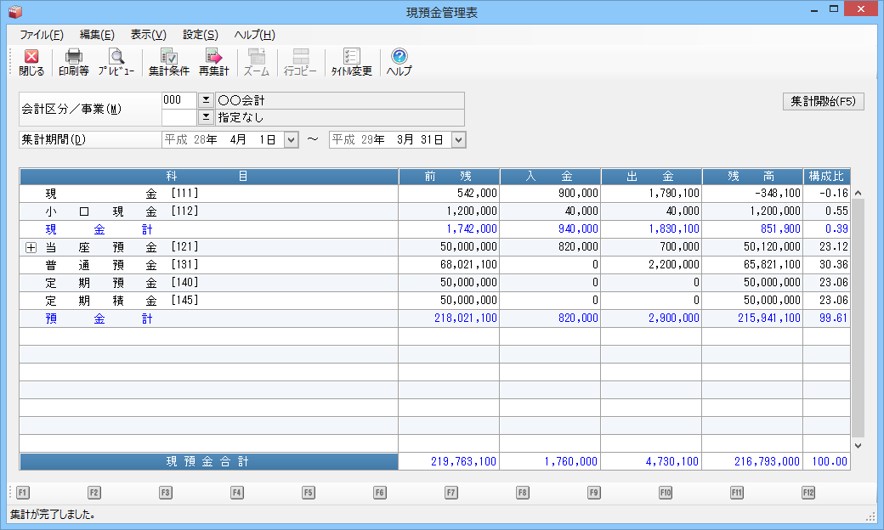This screenshot has height=530, width=884.
Task: Open the start date dropdown calendar
Action: pos(291,140)
